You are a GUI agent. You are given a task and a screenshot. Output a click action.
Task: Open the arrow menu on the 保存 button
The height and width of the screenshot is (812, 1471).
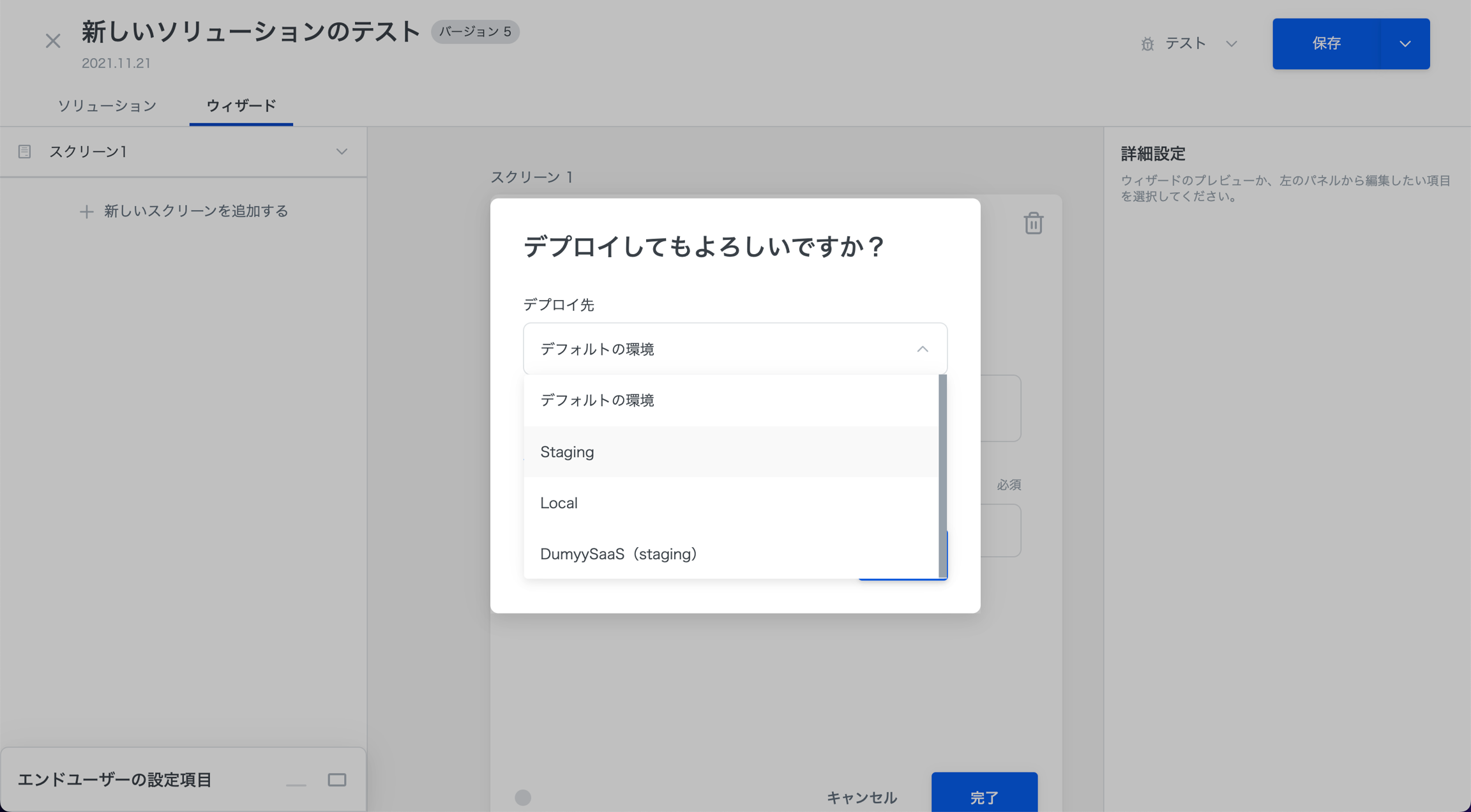[x=1405, y=44]
